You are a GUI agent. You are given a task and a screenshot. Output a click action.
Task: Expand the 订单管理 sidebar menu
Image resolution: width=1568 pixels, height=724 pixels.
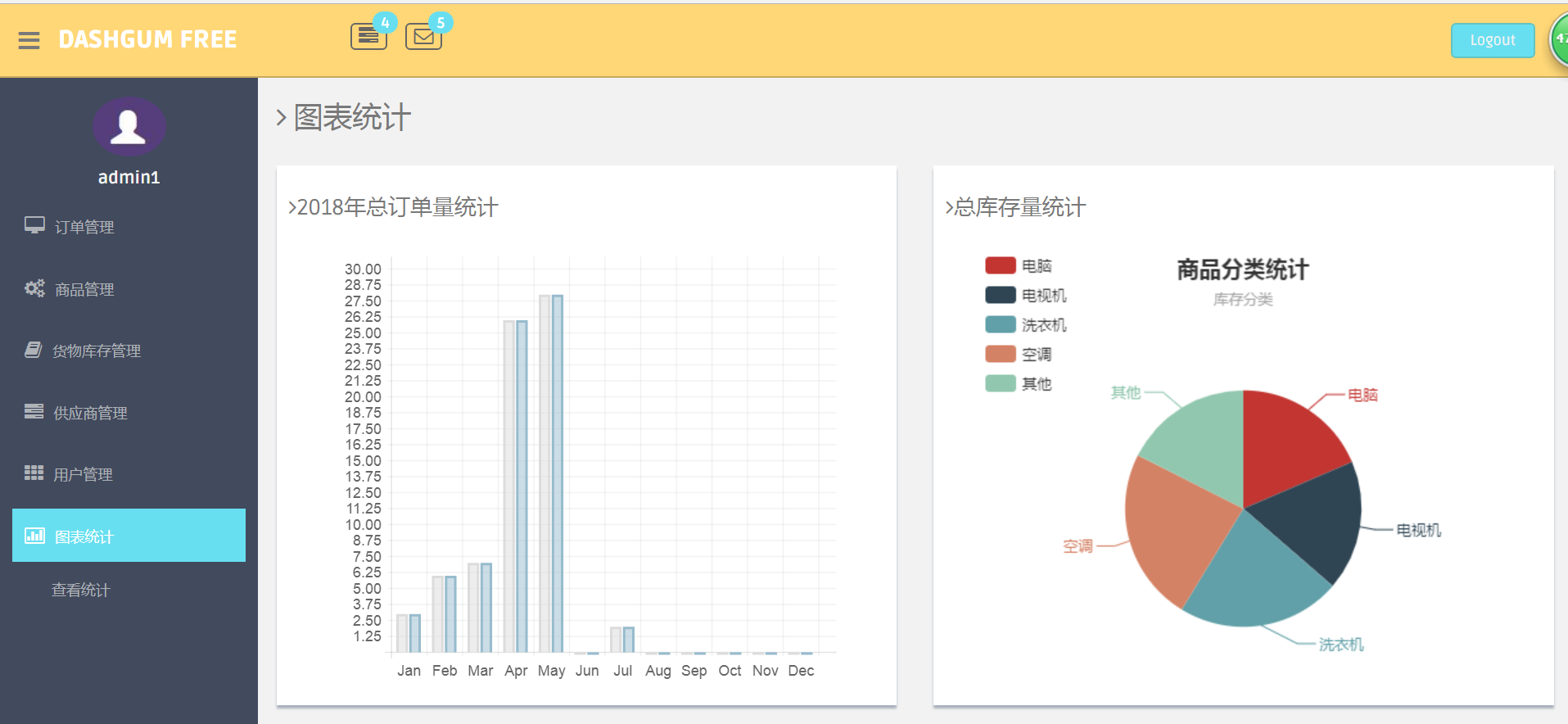(x=129, y=227)
